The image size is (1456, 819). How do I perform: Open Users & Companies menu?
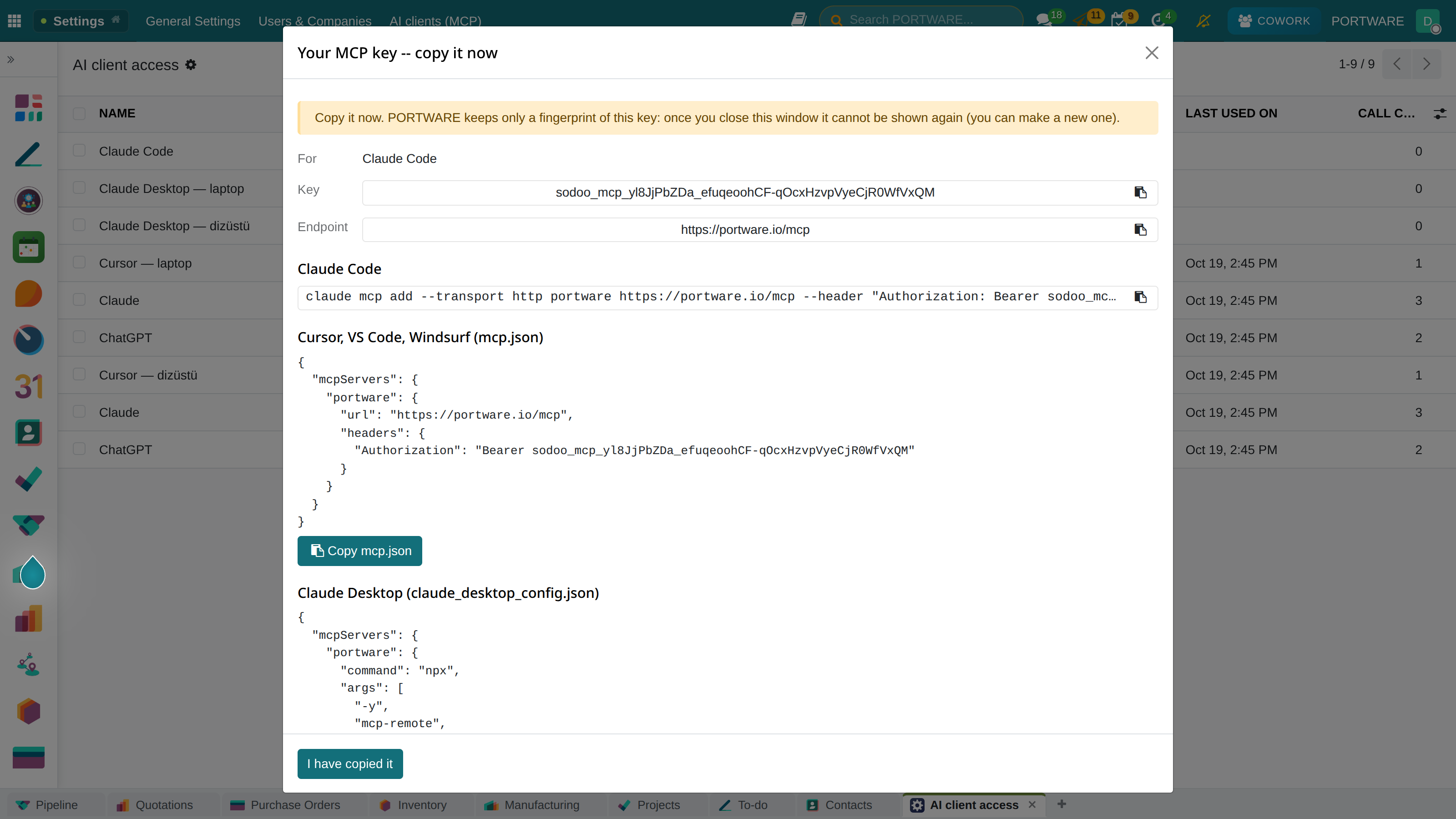[315, 21]
